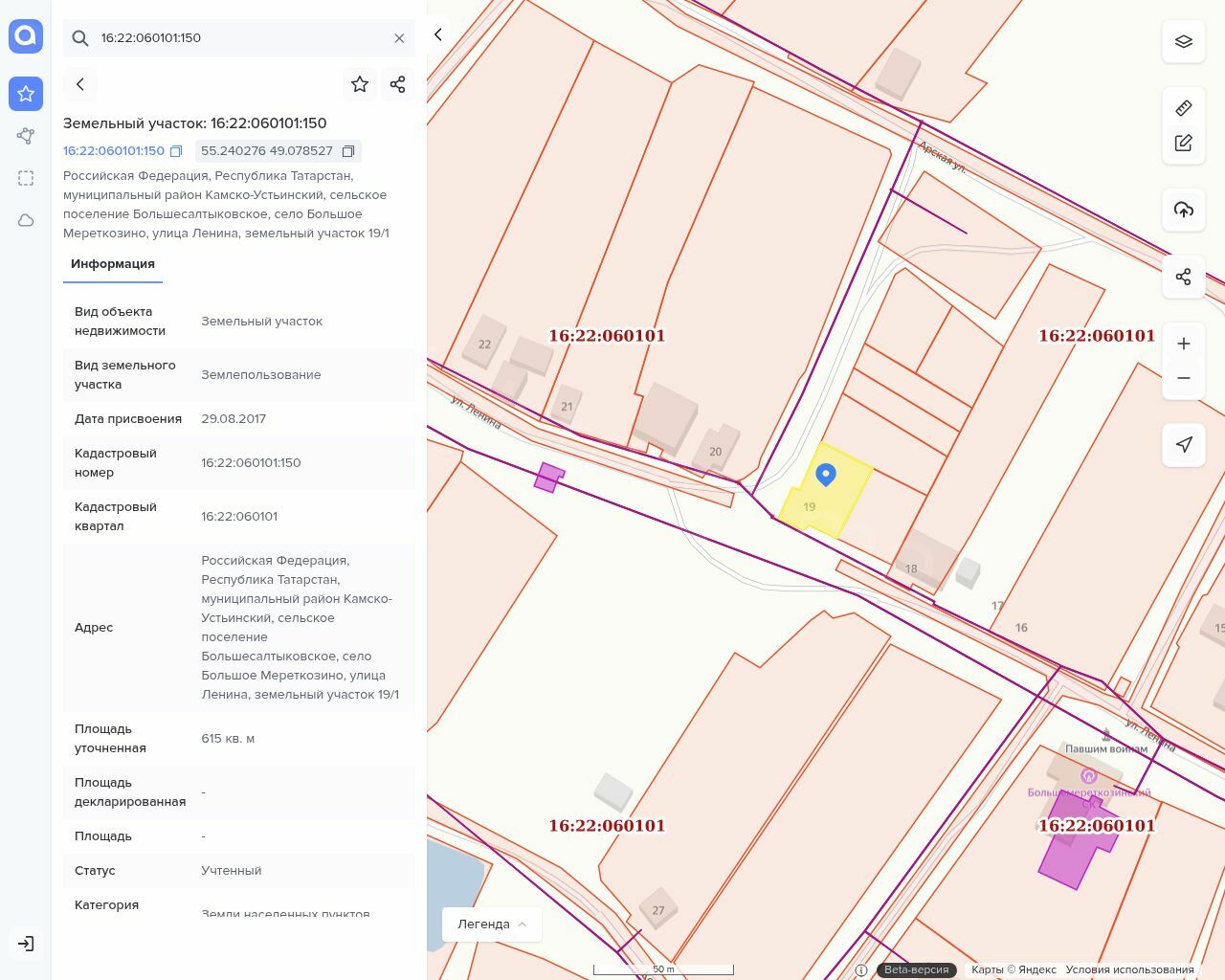
Task: Go back from parcel details
Action: [x=80, y=84]
